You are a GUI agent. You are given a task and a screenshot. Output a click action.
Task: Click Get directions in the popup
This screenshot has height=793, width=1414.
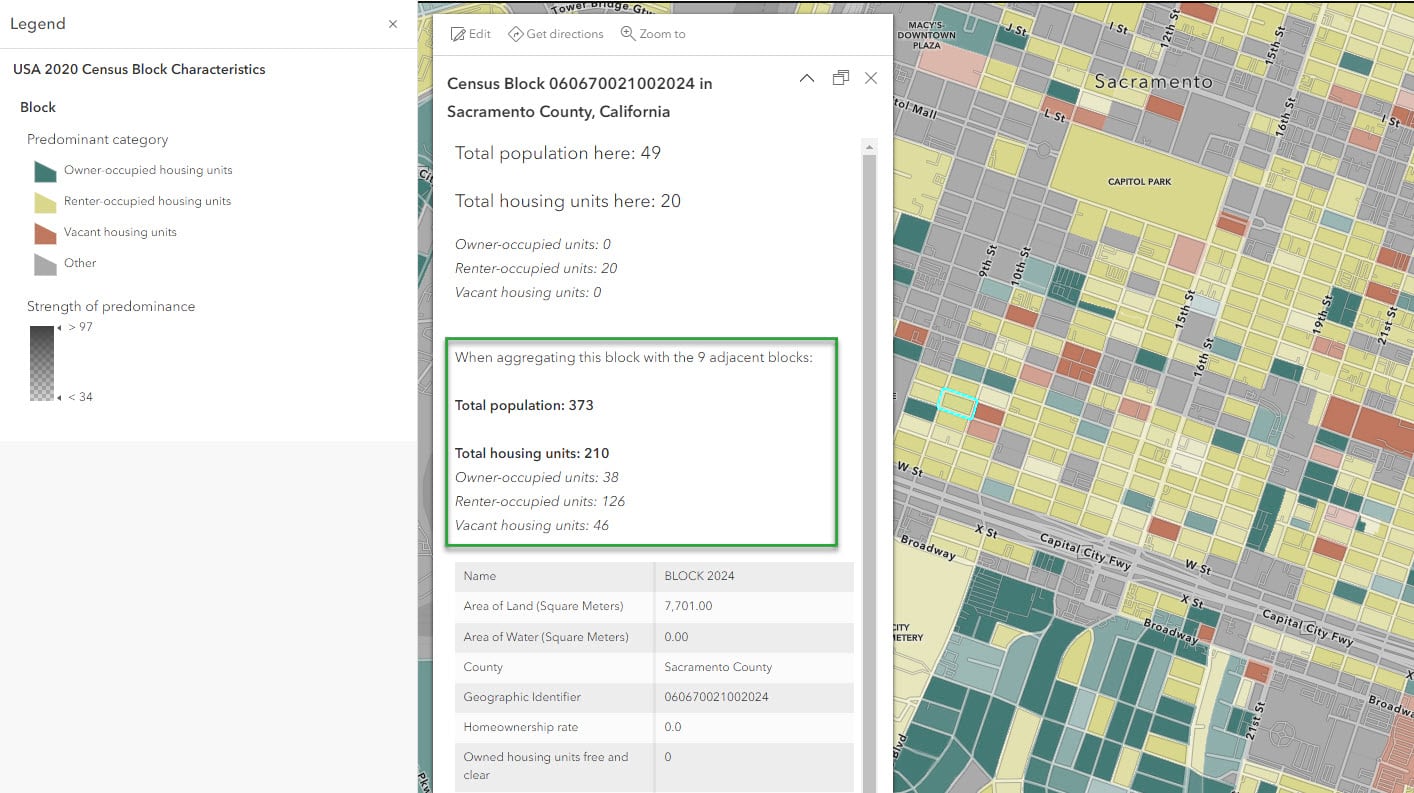click(556, 34)
